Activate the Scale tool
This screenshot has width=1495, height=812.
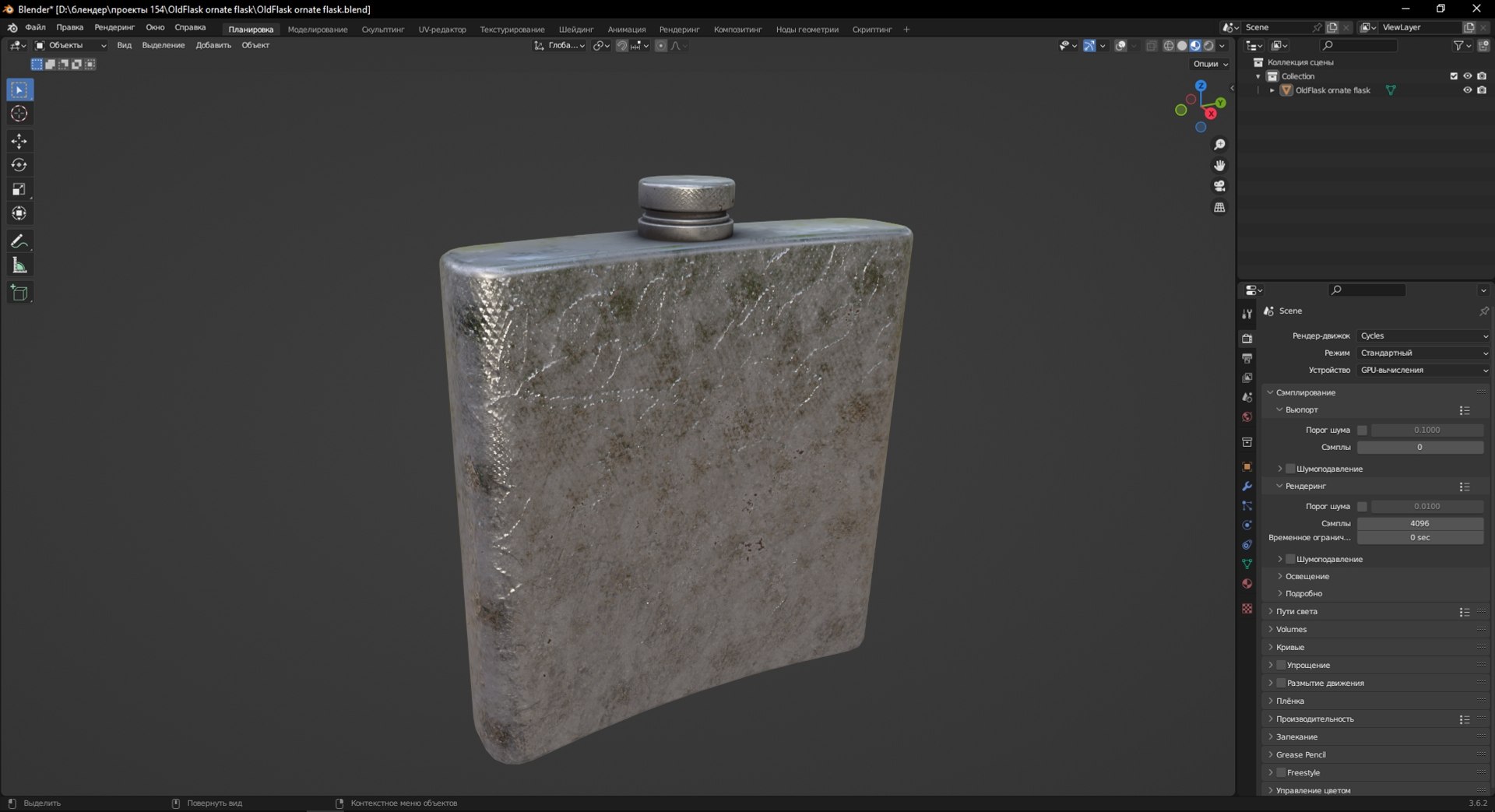19,189
